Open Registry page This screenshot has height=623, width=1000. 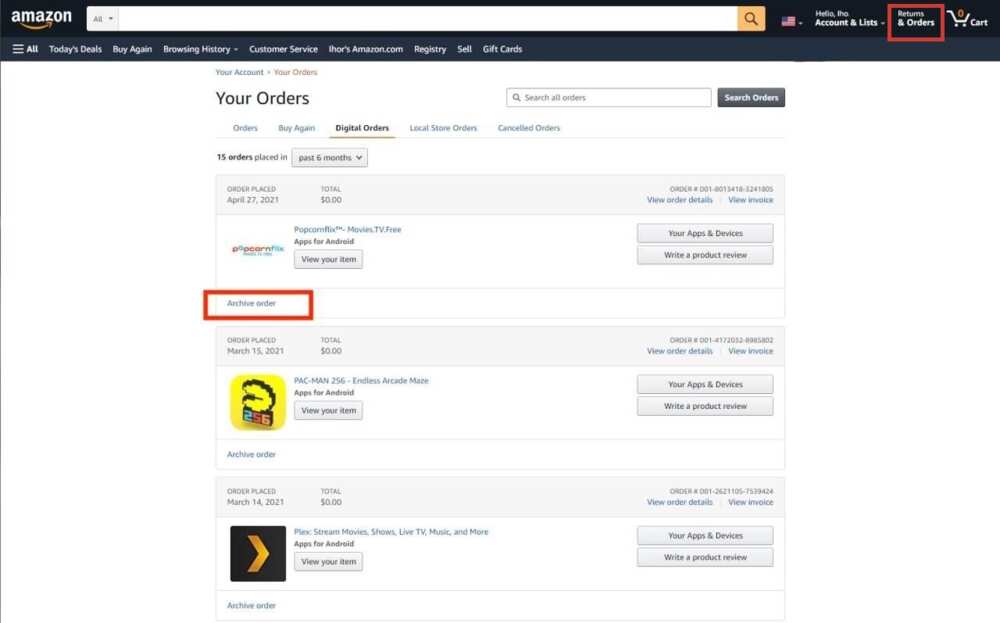430,49
